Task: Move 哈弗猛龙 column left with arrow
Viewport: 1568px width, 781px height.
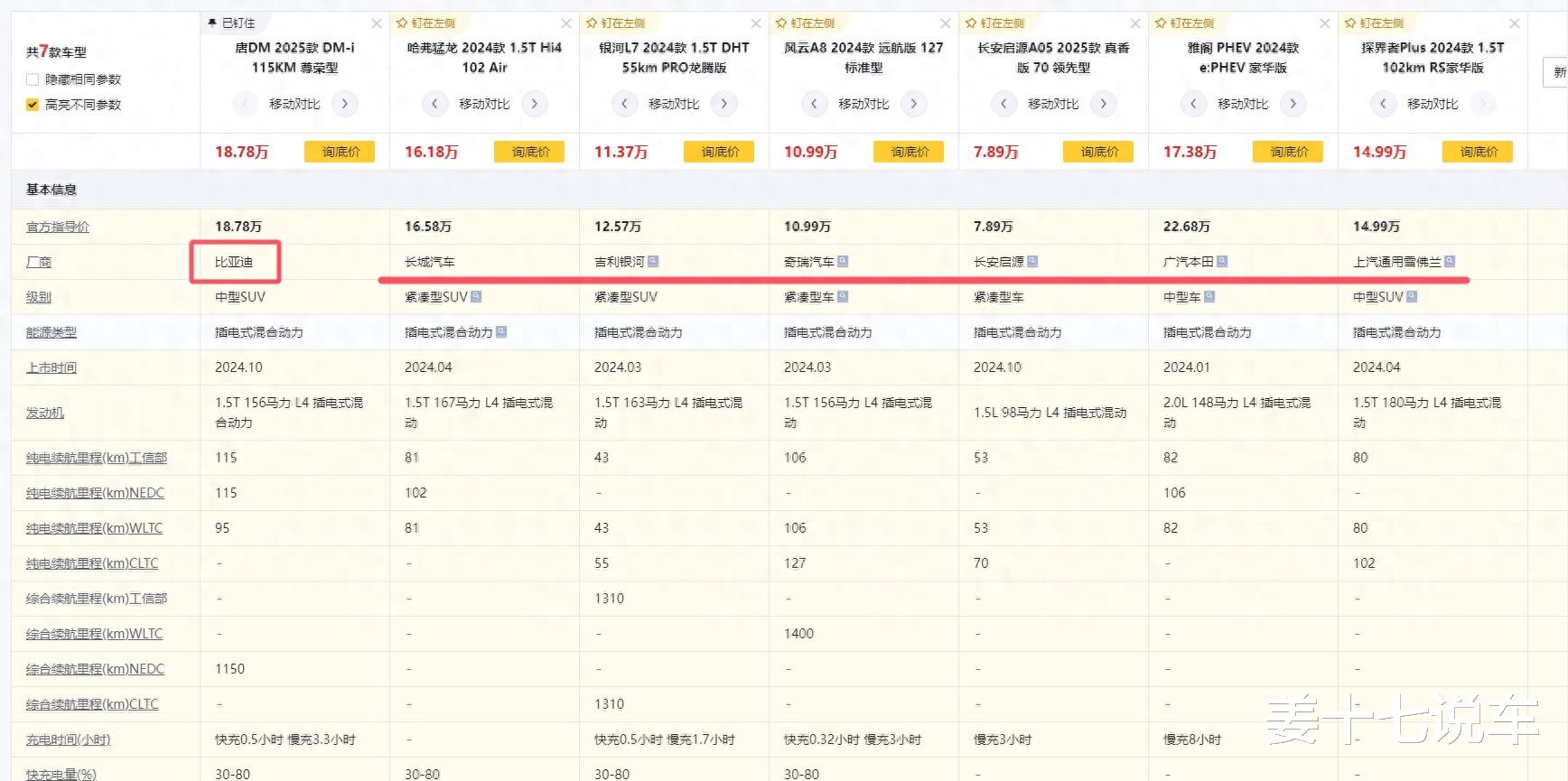Action: (434, 104)
